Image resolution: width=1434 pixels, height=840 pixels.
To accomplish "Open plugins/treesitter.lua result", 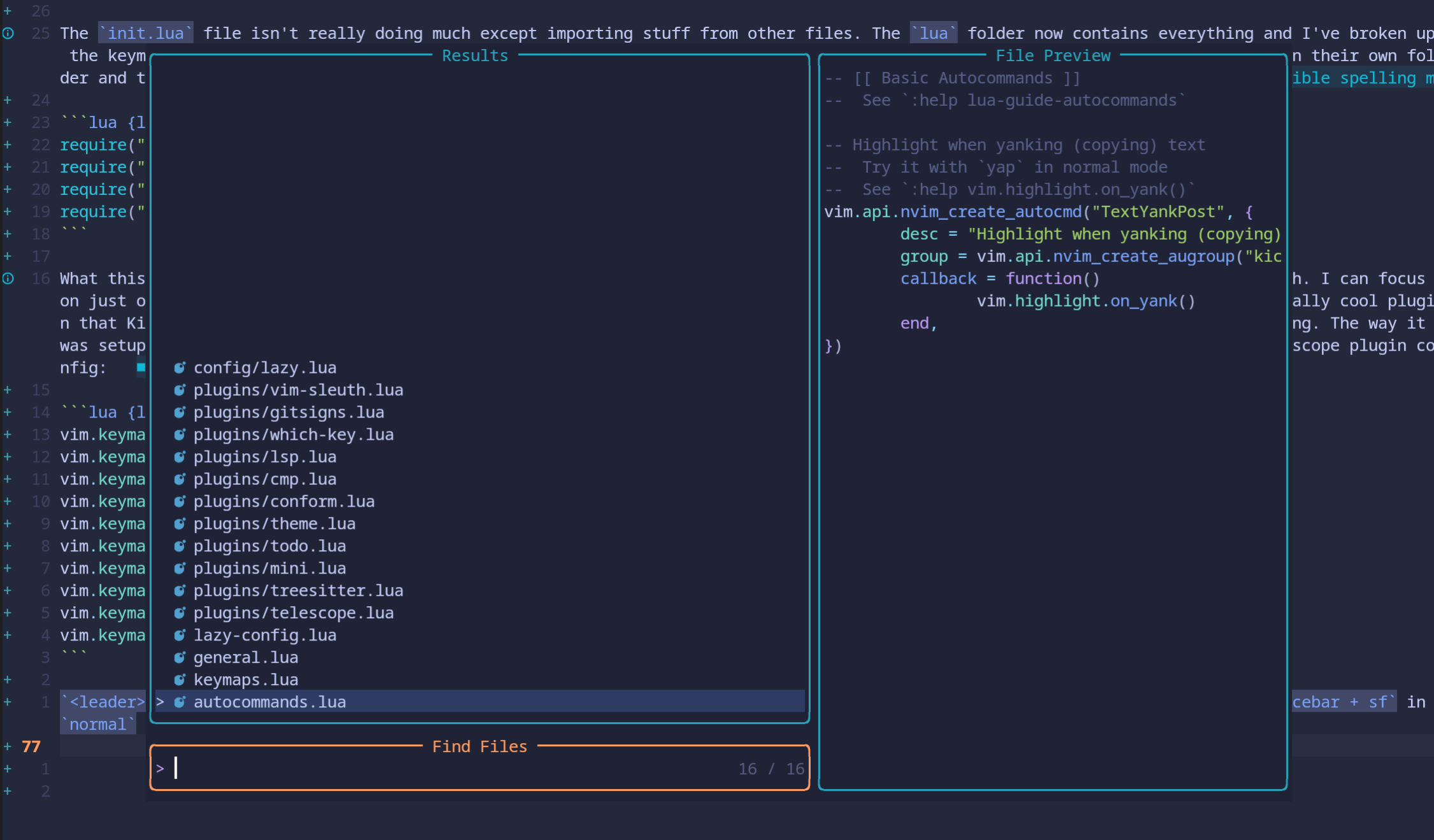I will pyautogui.click(x=298, y=591).
